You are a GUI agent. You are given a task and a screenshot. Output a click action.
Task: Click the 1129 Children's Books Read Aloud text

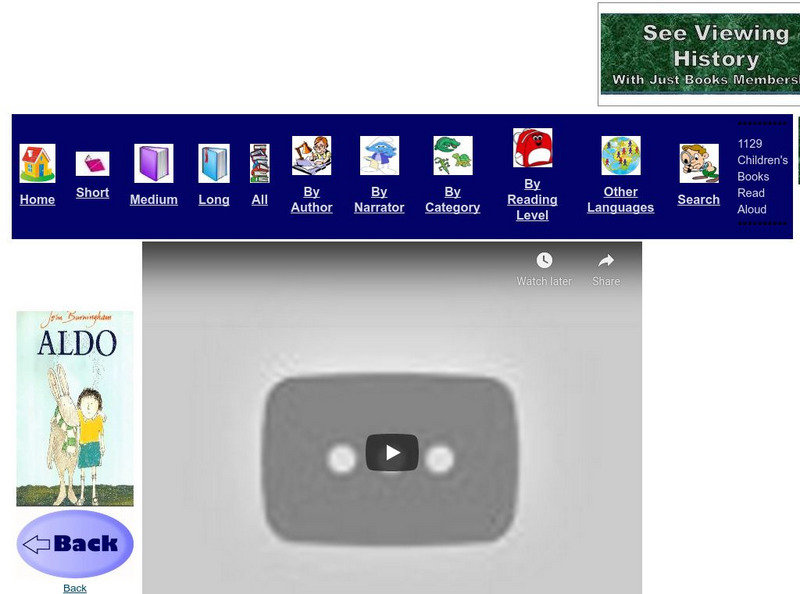[x=762, y=177]
